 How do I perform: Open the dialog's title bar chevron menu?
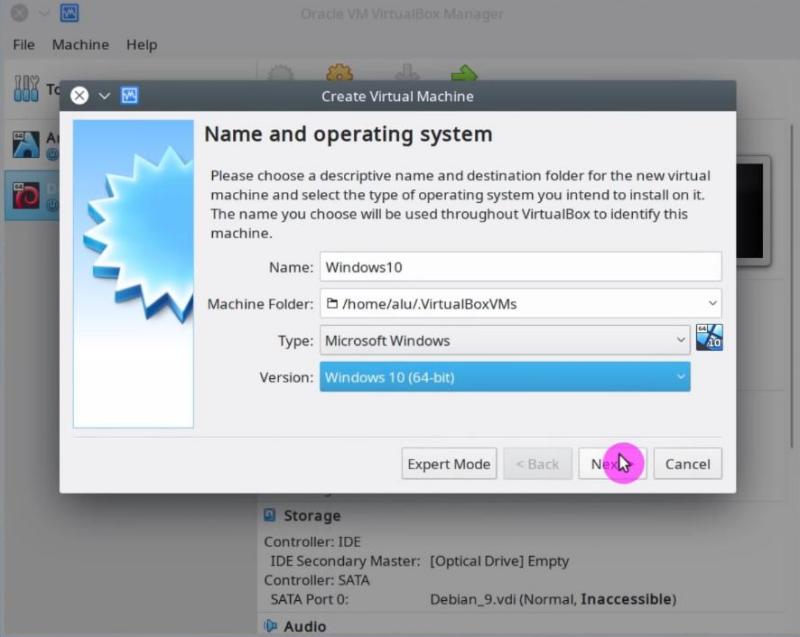pos(104,96)
